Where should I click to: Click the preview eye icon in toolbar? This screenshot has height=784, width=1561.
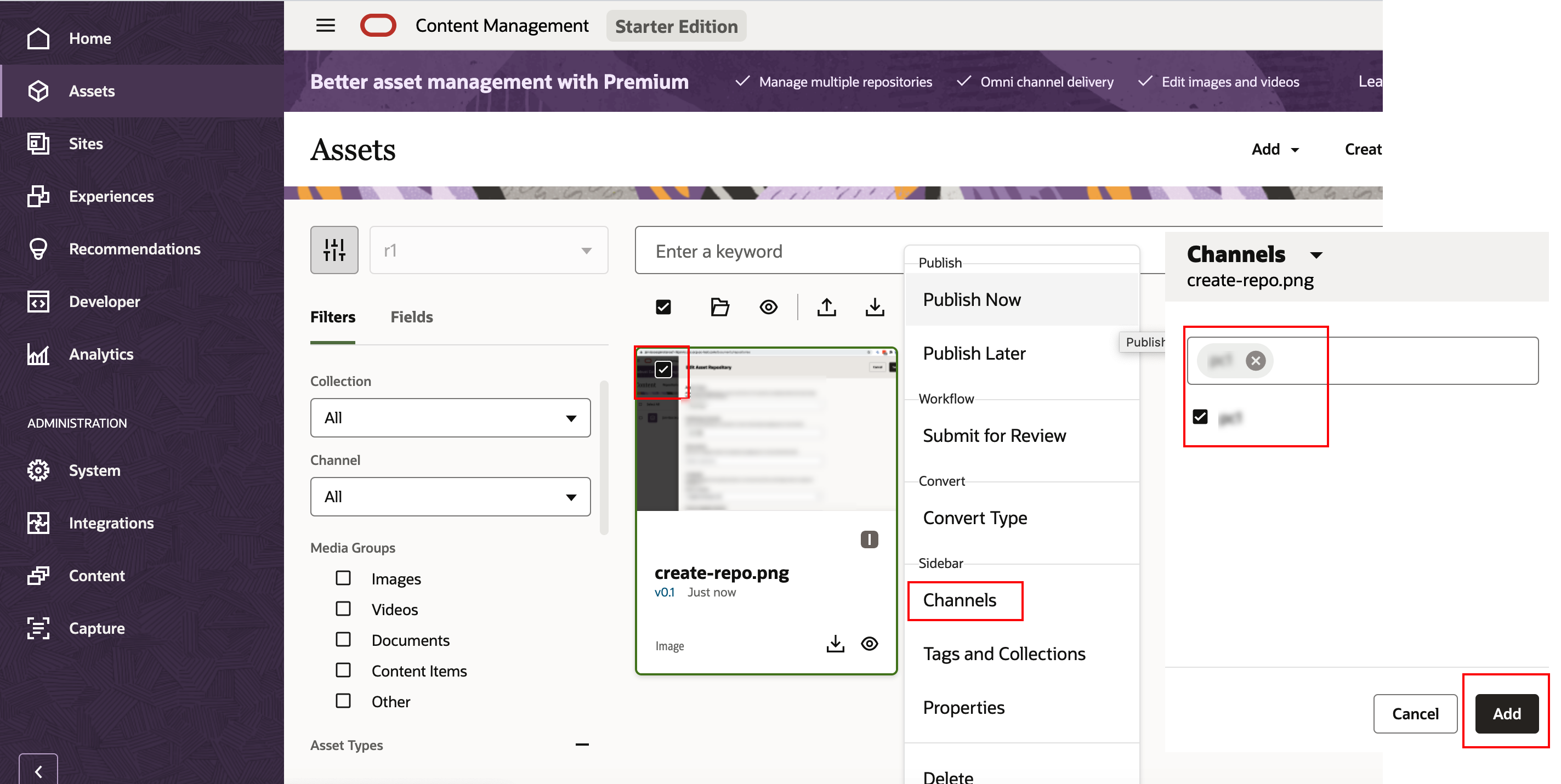(768, 307)
